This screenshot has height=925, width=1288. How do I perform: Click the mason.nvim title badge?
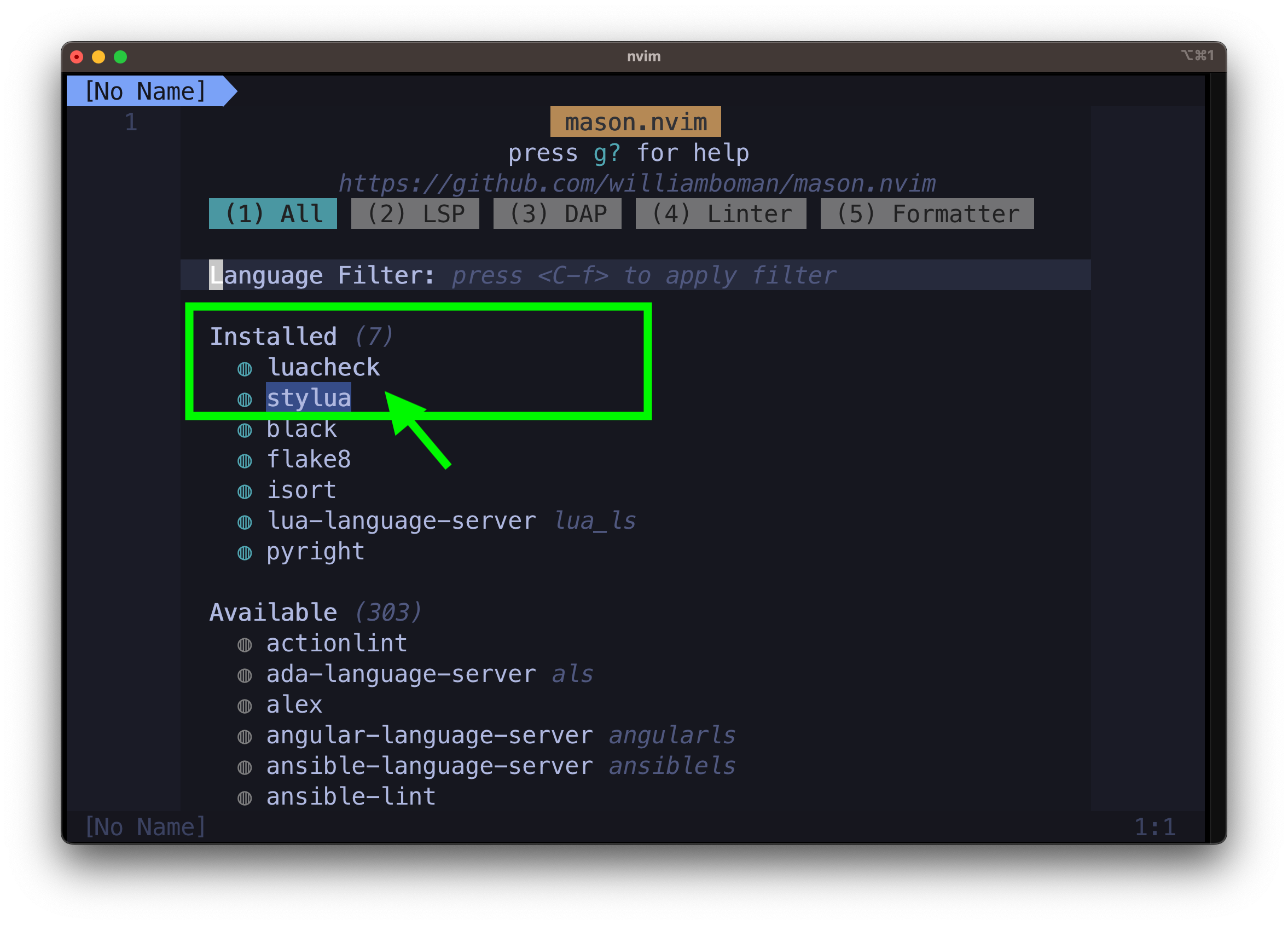(635, 122)
